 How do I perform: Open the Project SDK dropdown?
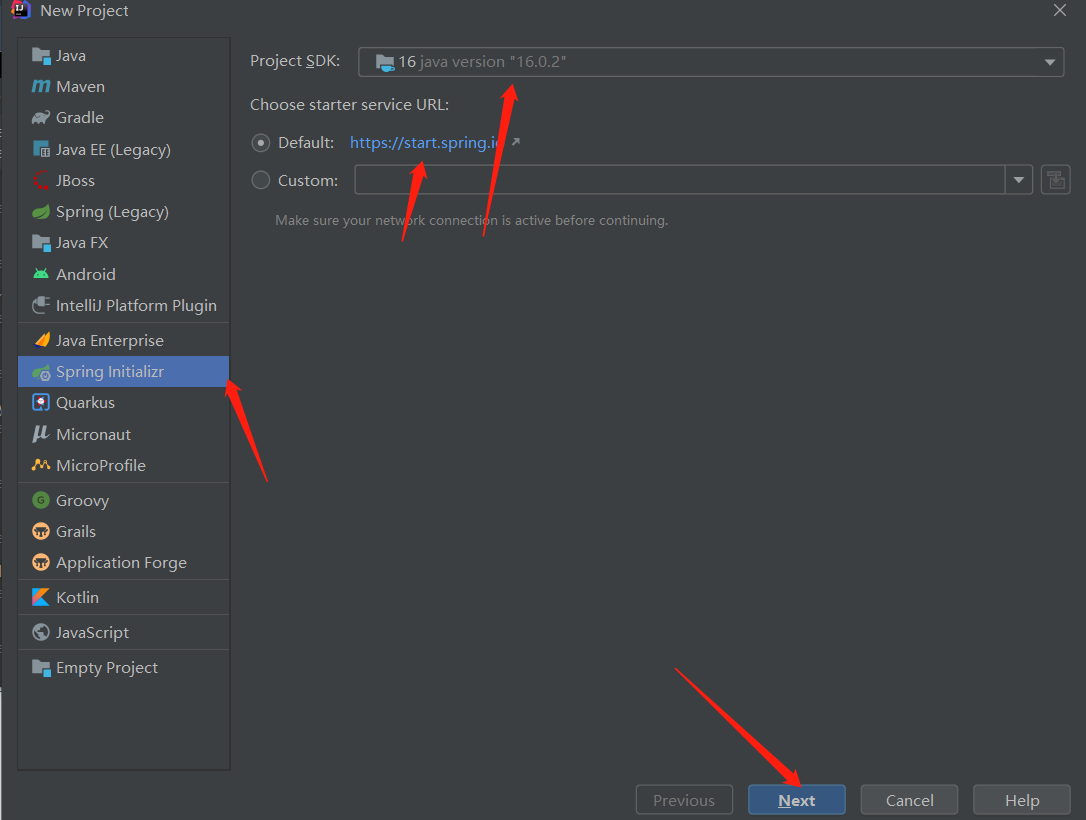(711, 62)
